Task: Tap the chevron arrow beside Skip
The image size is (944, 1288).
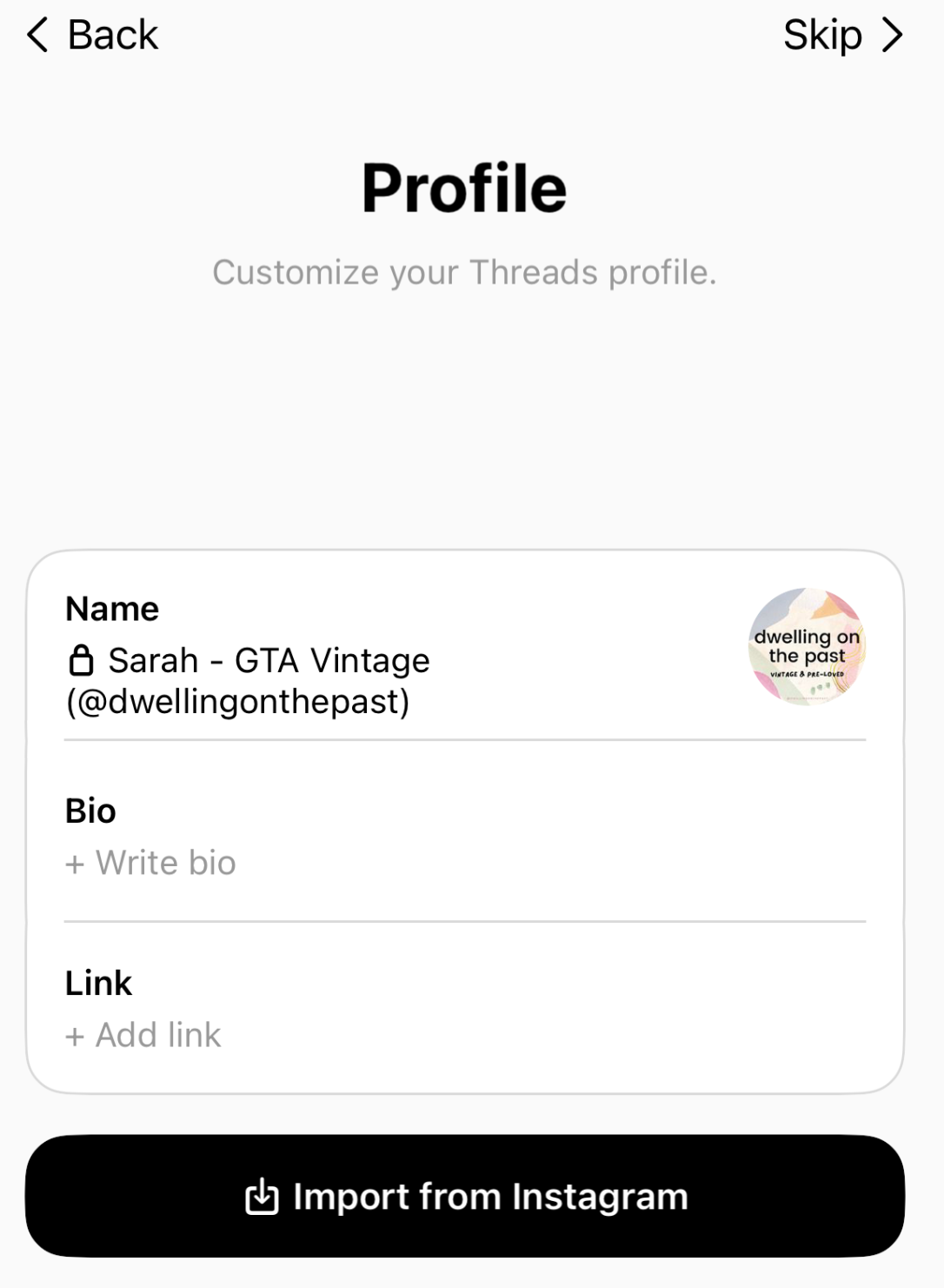Action: point(892,36)
